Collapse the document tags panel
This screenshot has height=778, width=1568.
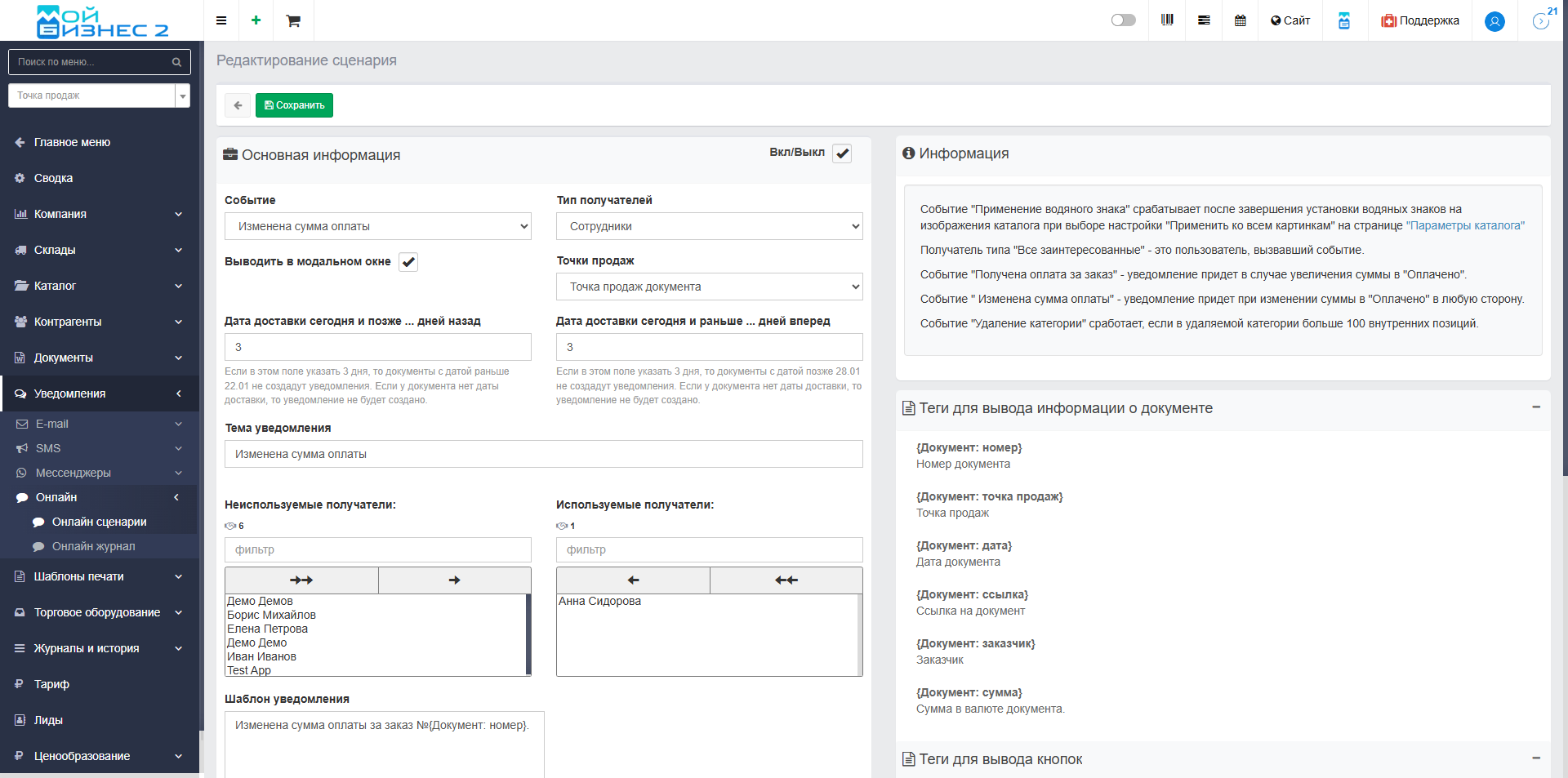(1535, 407)
